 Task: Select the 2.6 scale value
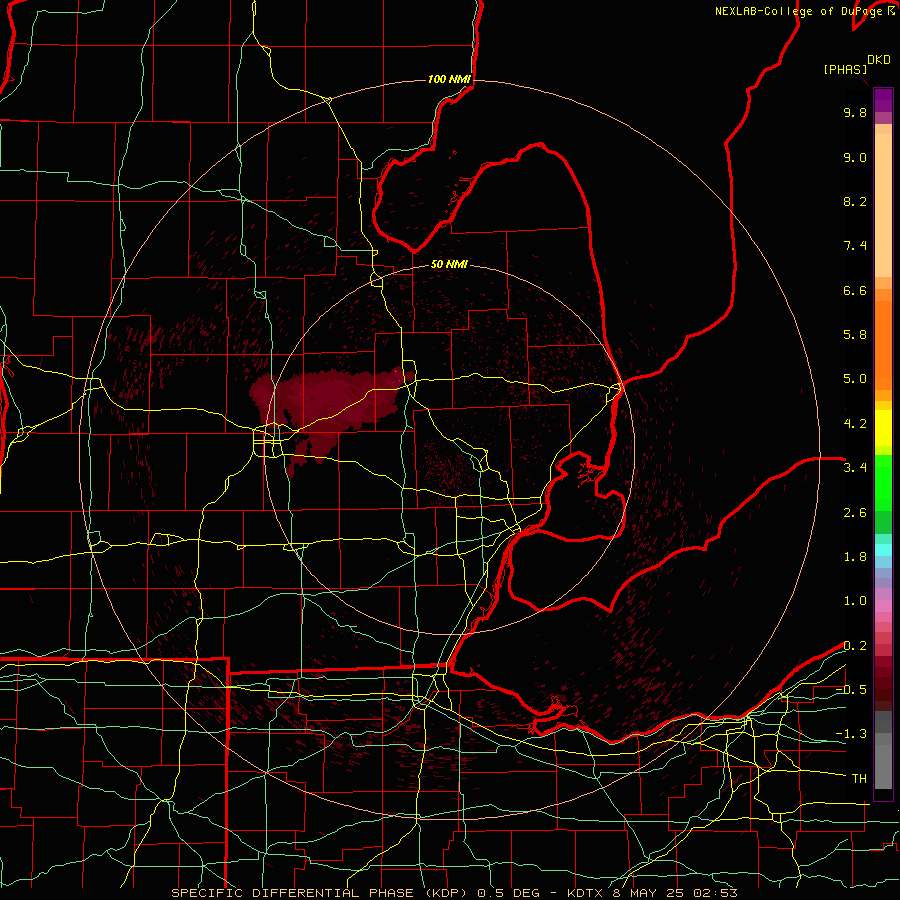[855, 513]
